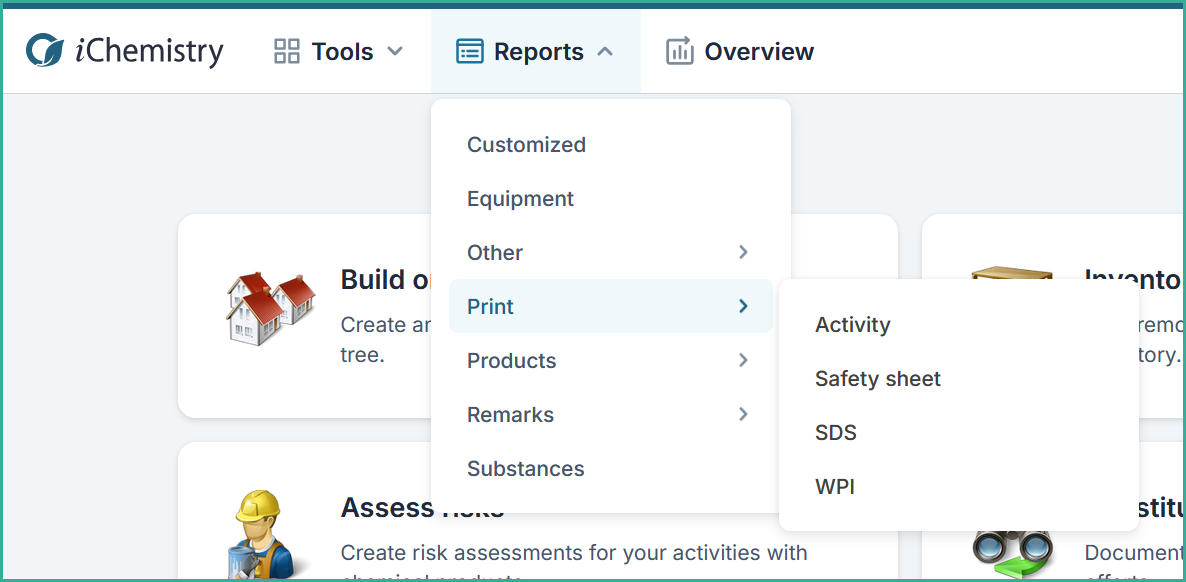Select Substances from Reports menu
The height and width of the screenshot is (582, 1186).
click(611, 468)
